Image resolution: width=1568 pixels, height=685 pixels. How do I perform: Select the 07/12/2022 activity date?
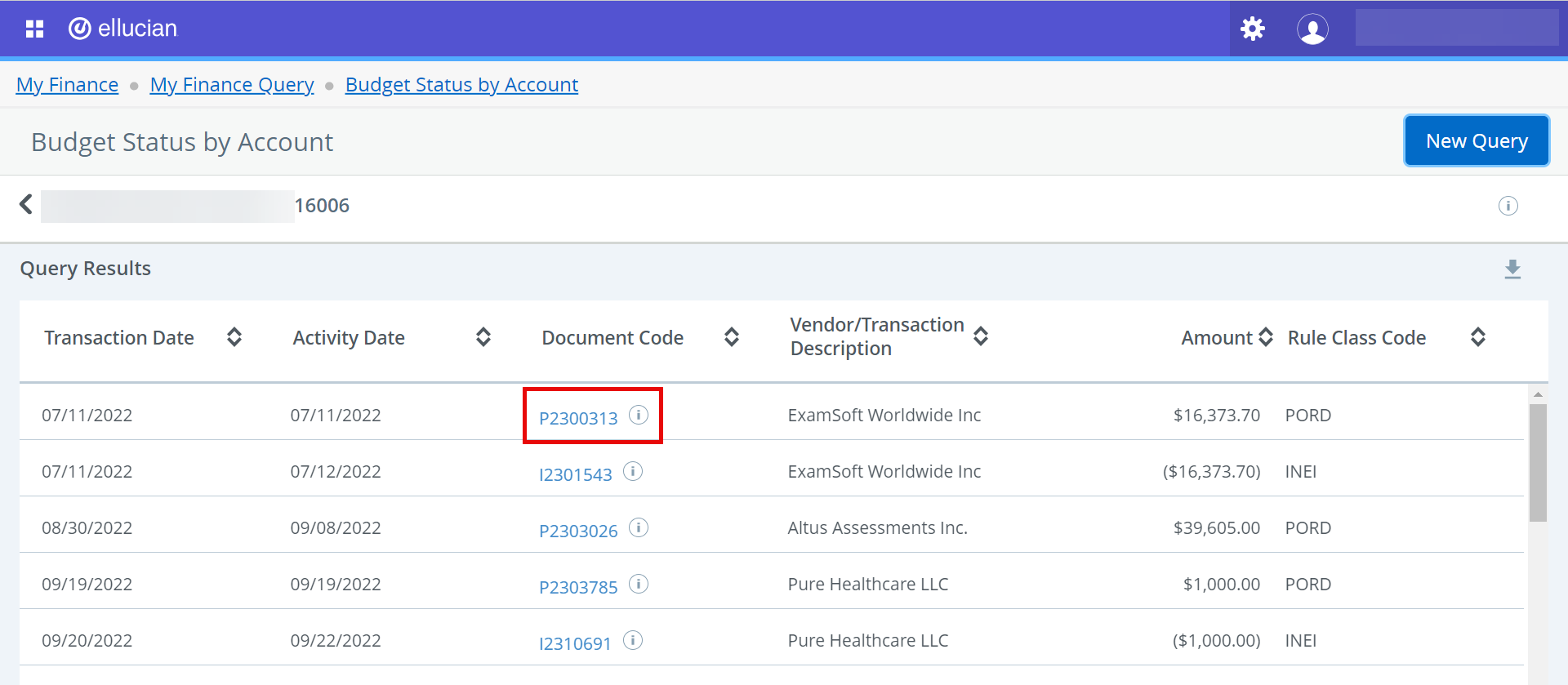(x=336, y=472)
